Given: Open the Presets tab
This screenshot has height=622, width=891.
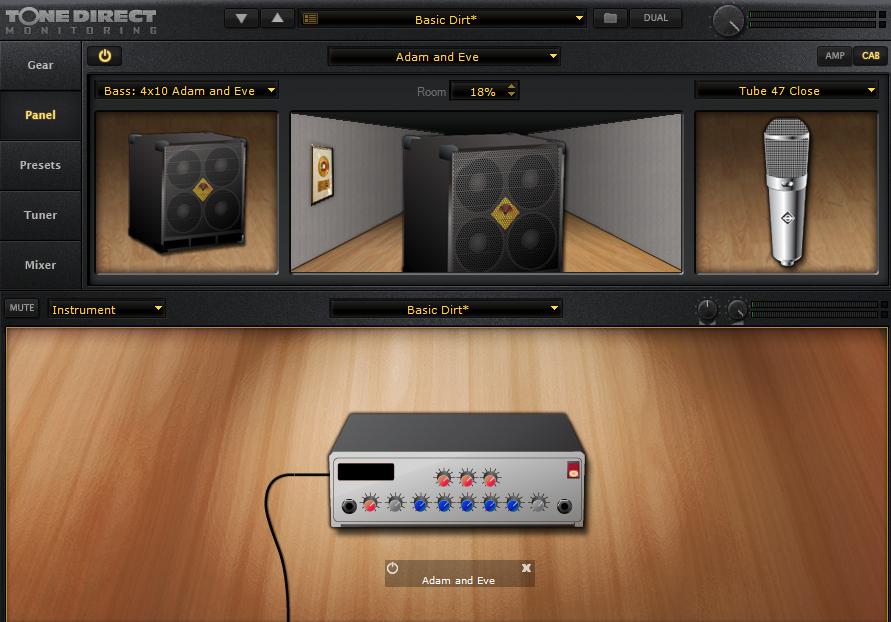Looking at the screenshot, I should pos(40,165).
